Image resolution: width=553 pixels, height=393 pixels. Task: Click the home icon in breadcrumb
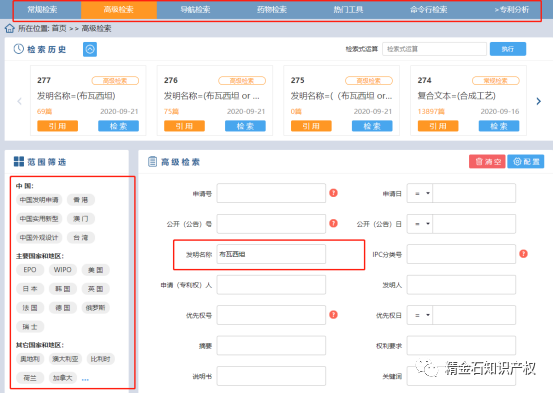click(x=10, y=28)
